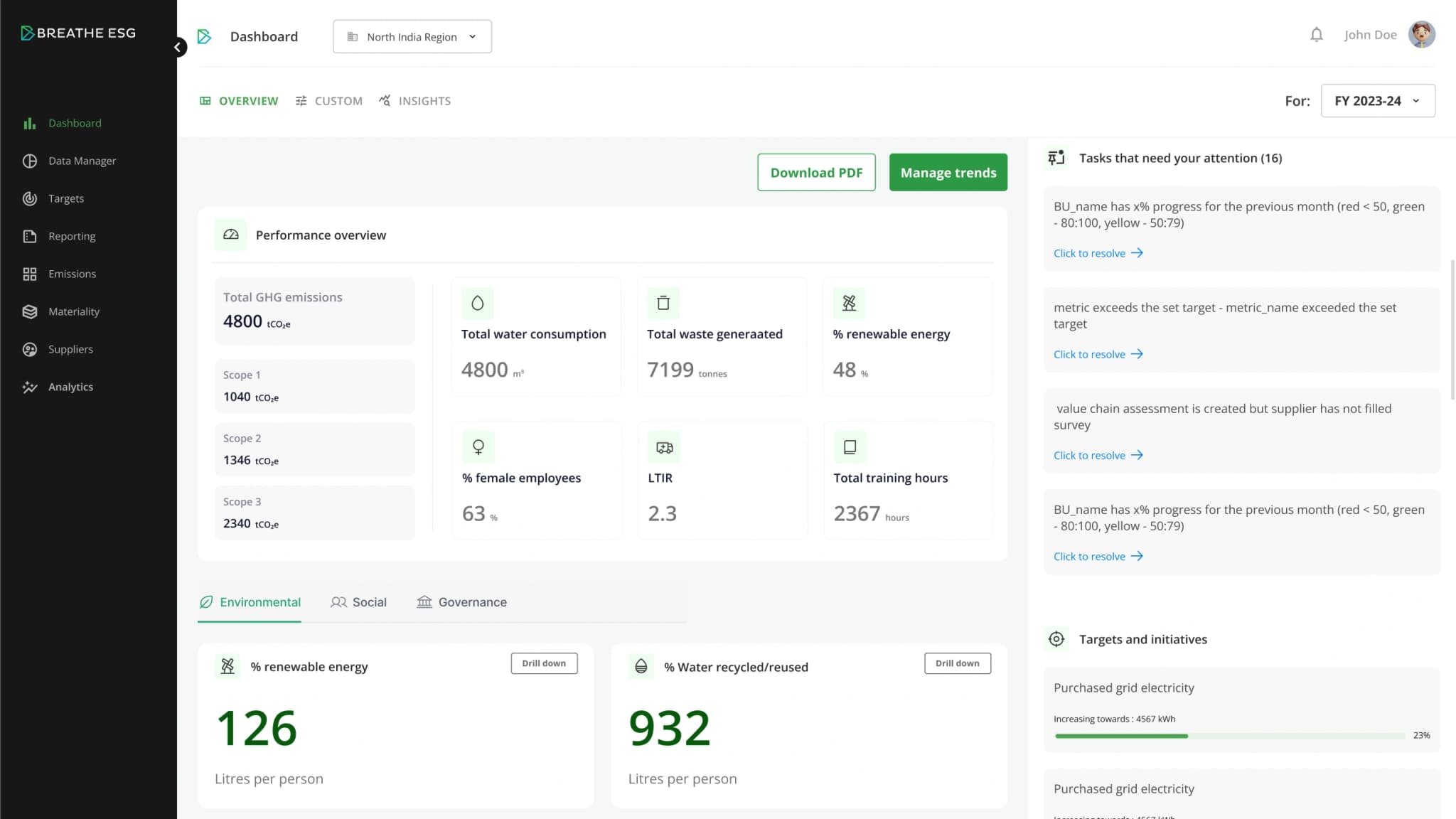Open Materiality section in sidebar
The height and width of the screenshot is (819, 1456).
pyautogui.click(x=73, y=311)
